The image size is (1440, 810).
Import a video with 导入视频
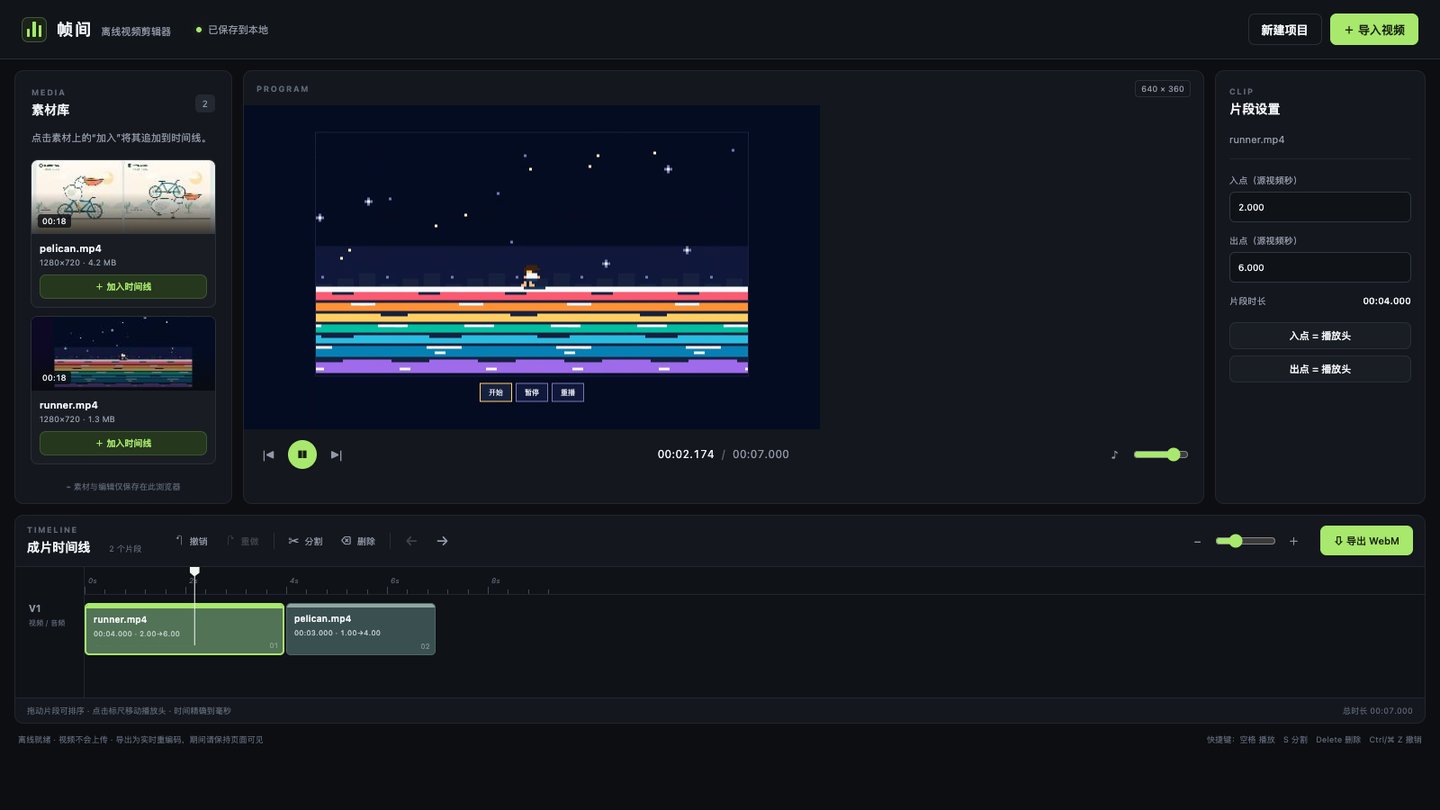(x=1374, y=30)
